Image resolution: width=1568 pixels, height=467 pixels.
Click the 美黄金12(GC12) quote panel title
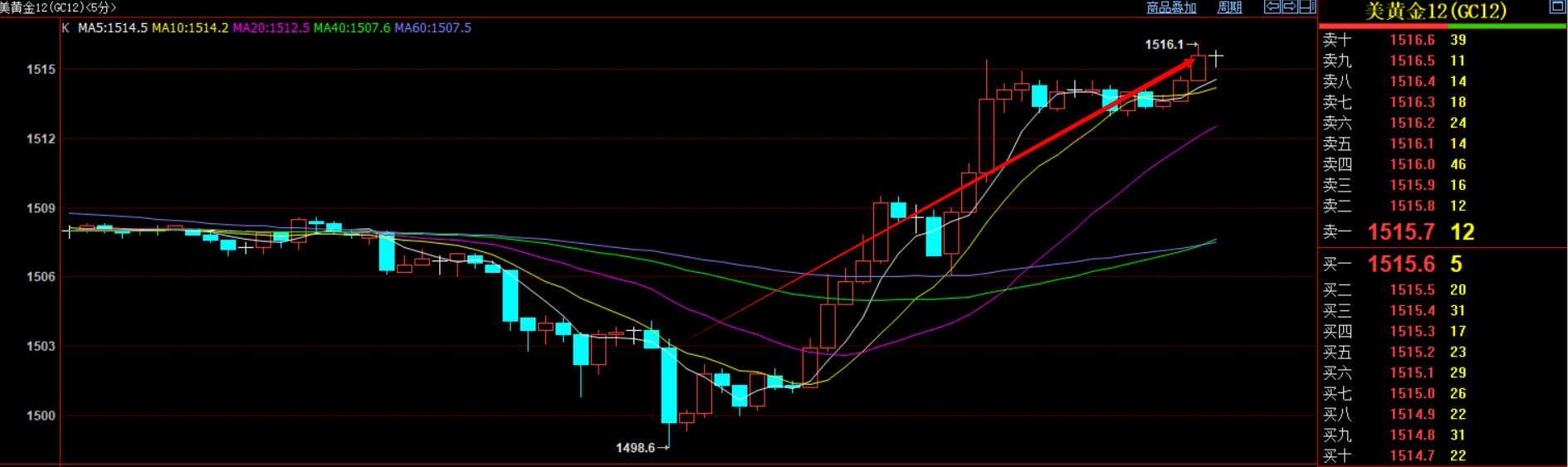1436,12
